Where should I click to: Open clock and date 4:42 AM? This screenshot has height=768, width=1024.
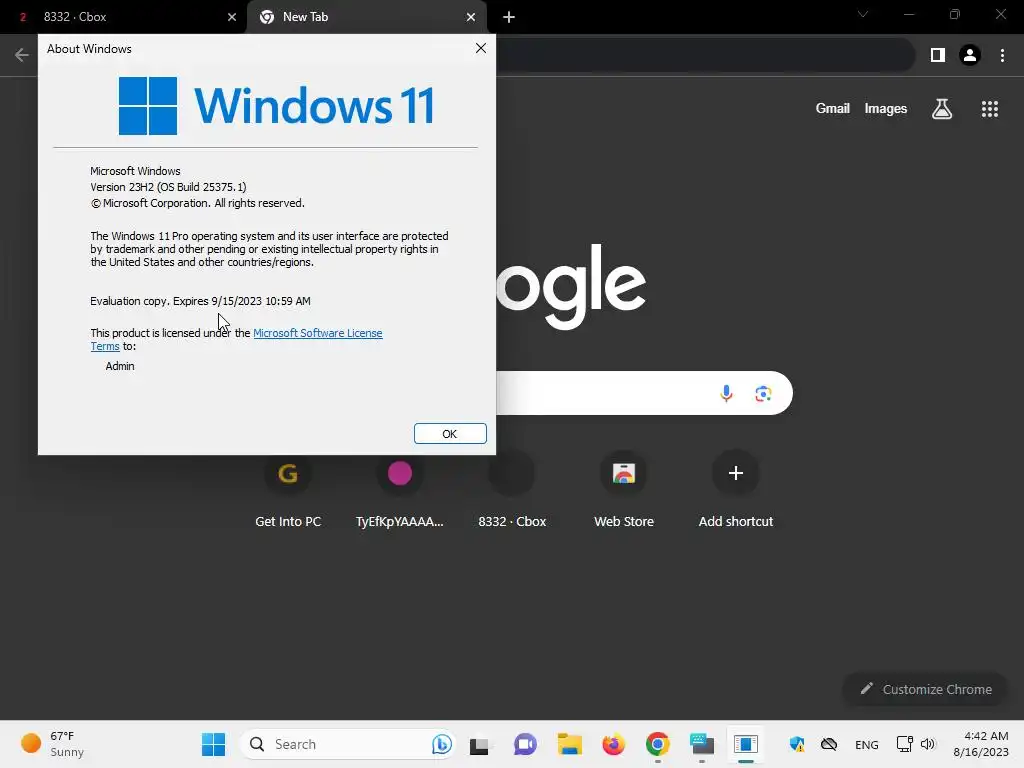981,744
